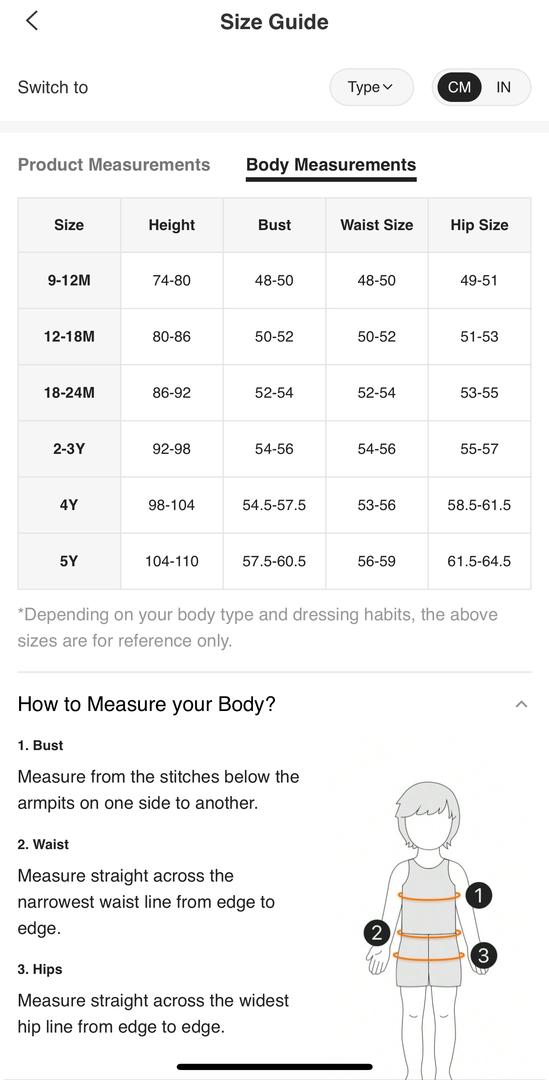Click the Waist Size column header

coord(377,225)
